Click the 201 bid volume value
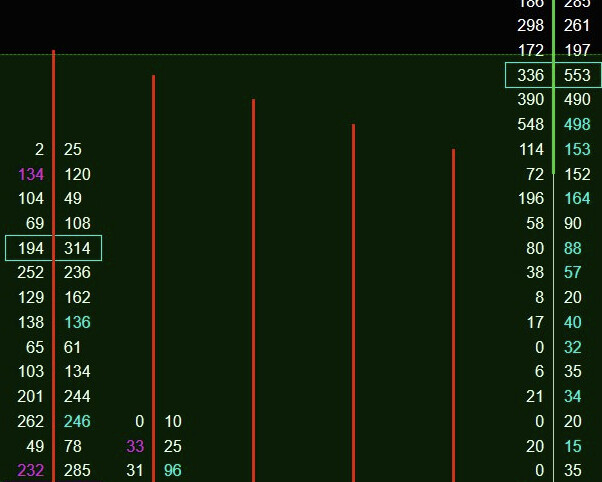Viewport: 602px width, 482px height. pyautogui.click(x=31, y=396)
